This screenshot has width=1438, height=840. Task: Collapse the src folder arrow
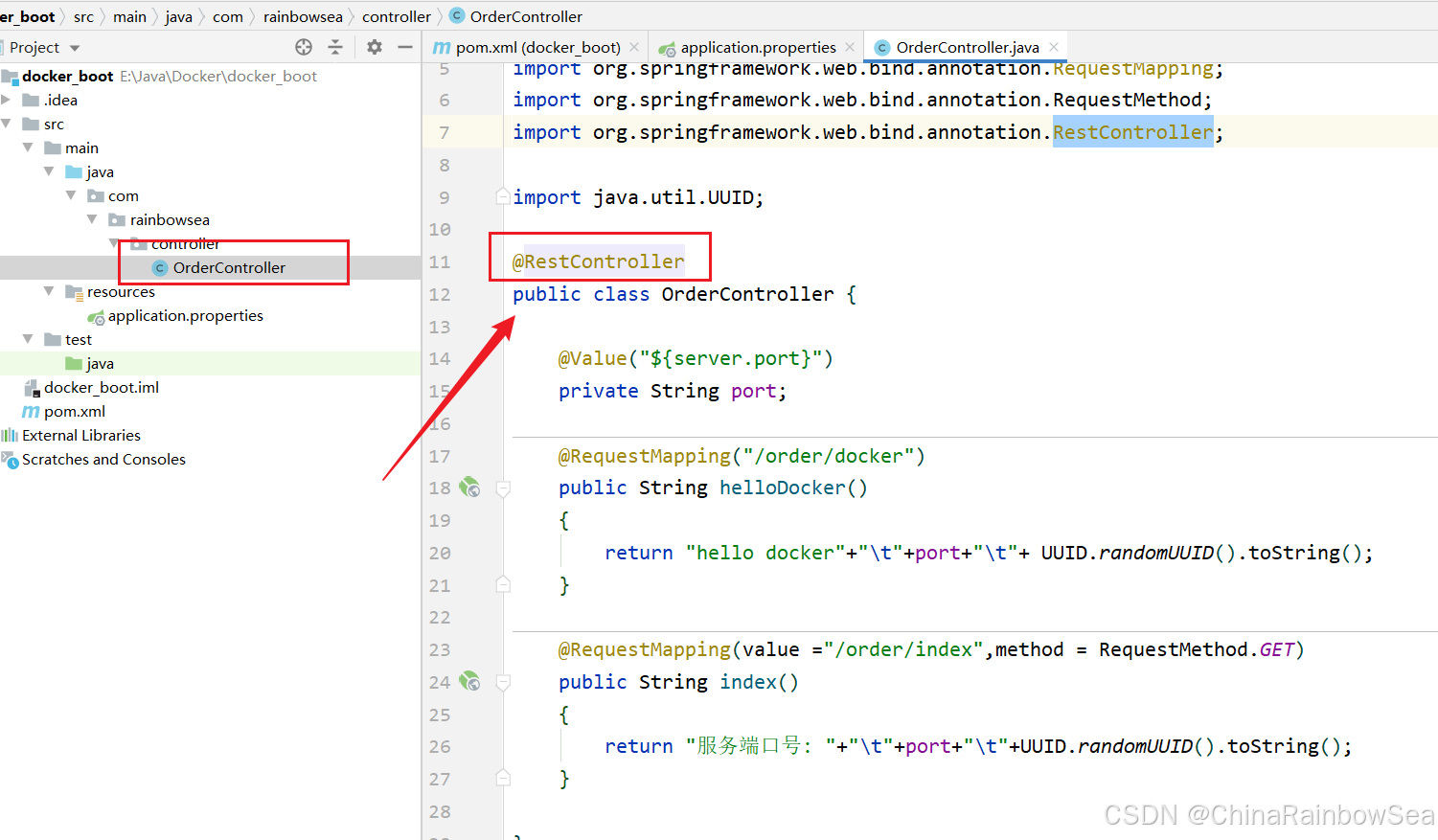pyautogui.click(x=7, y=124)
